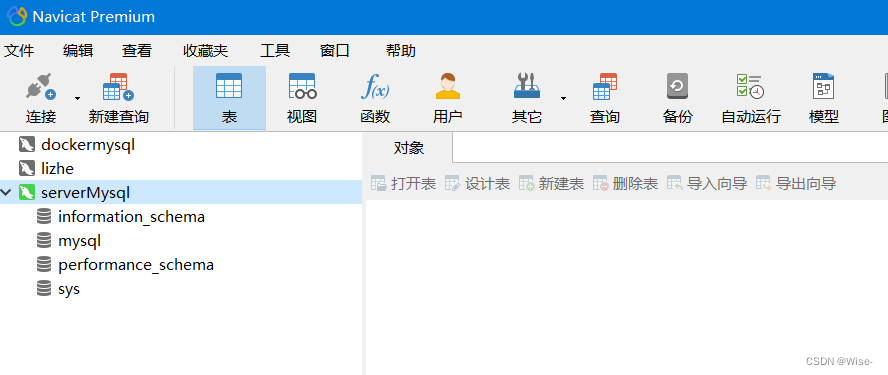
Task: Open the Window (窗口) menu
Action: point(335,51)
